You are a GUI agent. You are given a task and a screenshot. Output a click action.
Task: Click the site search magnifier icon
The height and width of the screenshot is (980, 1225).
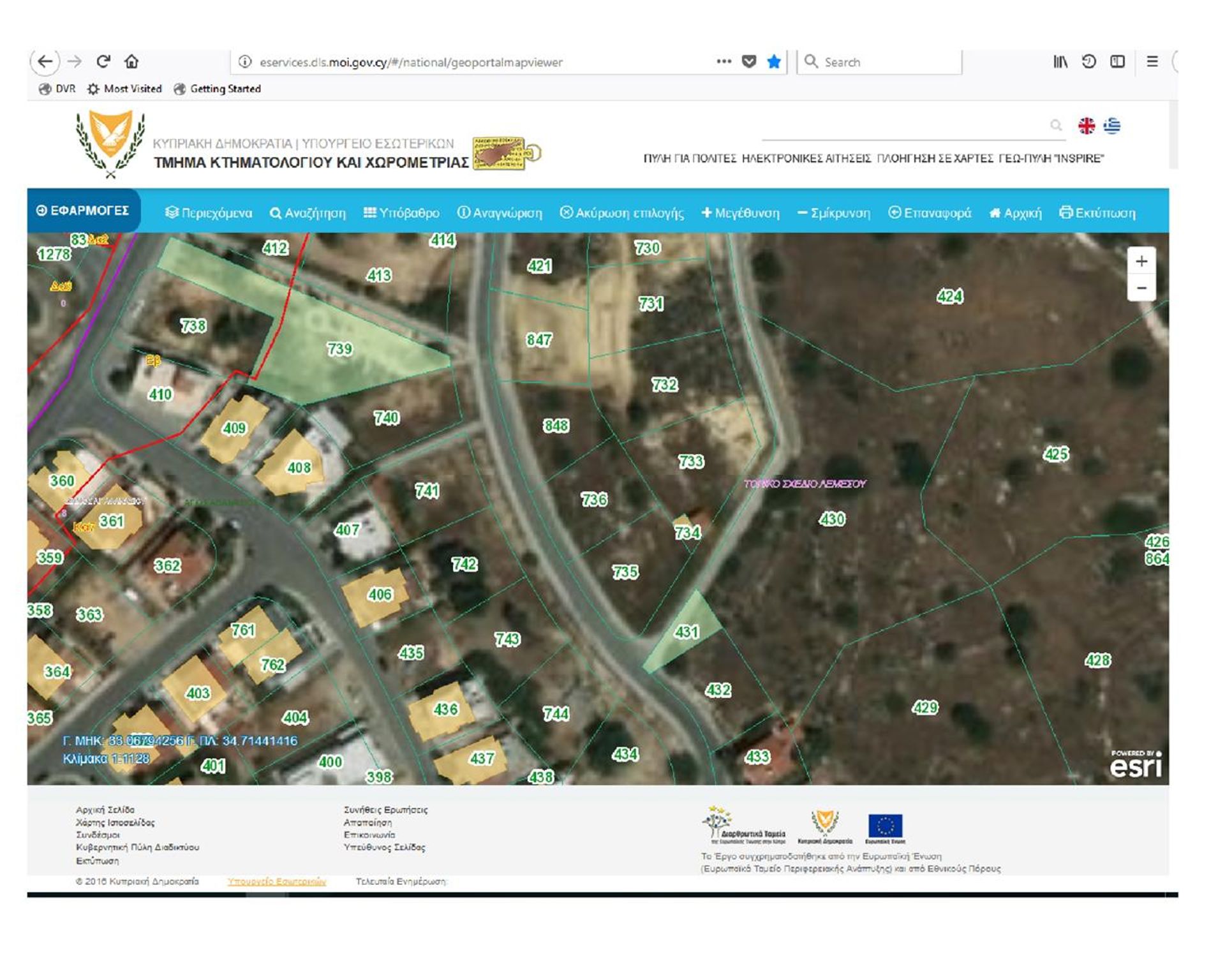coord(1057,125)
